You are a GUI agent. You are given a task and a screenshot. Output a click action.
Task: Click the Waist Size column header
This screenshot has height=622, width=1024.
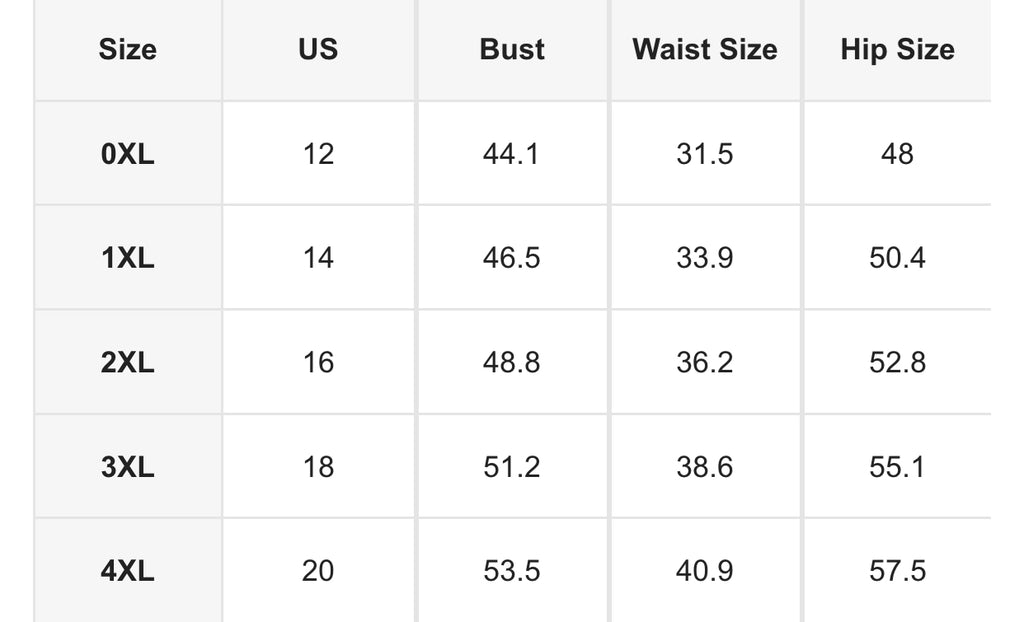pyautogui.click(x=705, y=50)
